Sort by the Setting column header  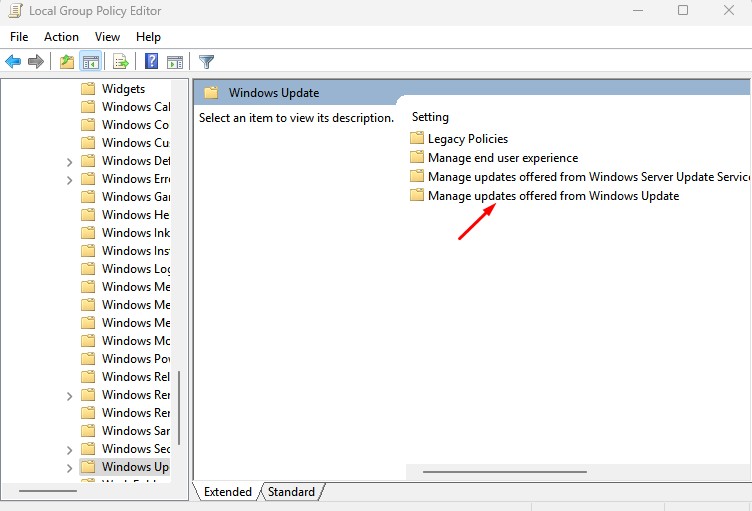[430, 117]
